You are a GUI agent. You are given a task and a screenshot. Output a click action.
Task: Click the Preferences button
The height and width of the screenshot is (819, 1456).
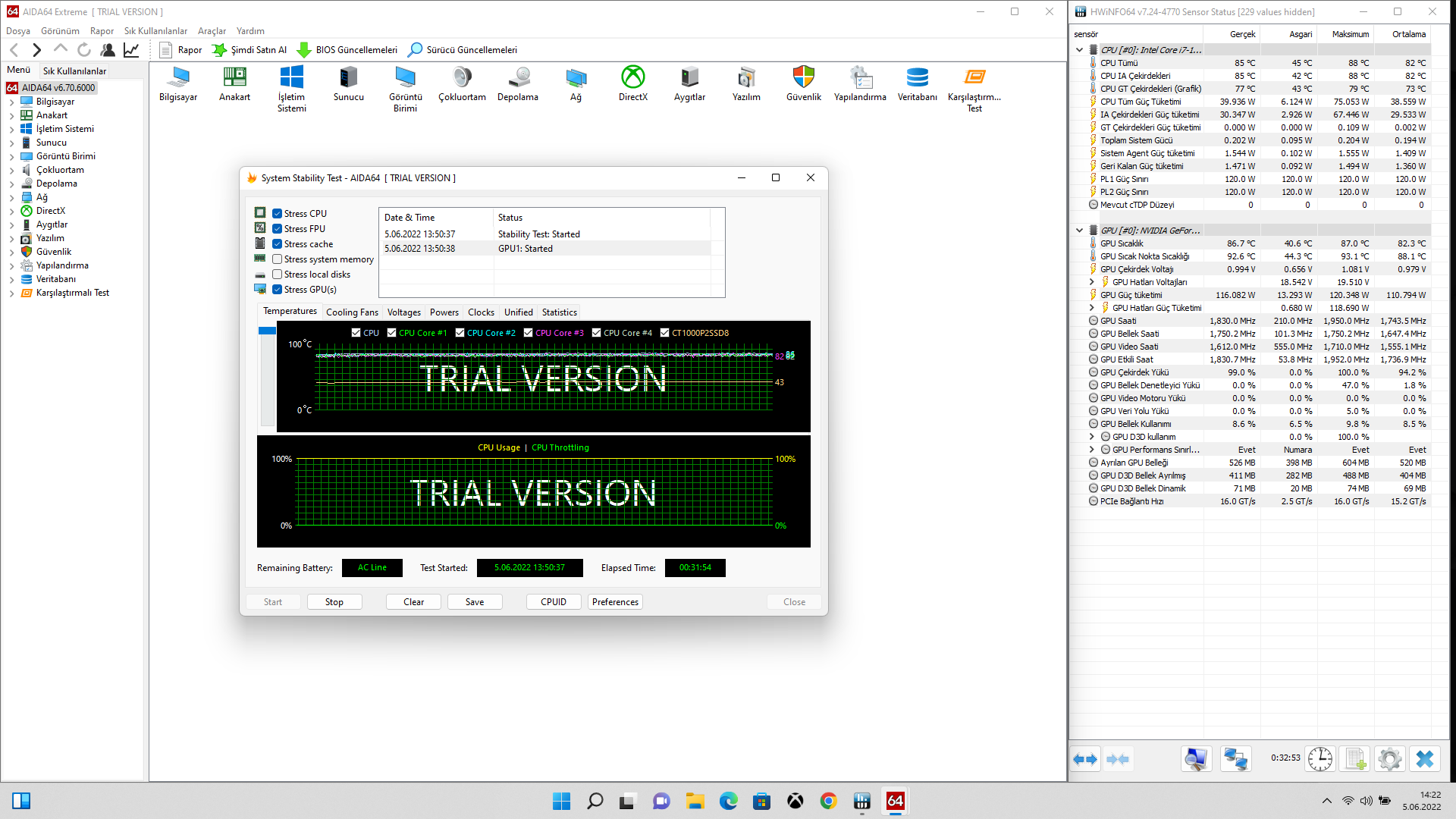click(x=615, y=602)
